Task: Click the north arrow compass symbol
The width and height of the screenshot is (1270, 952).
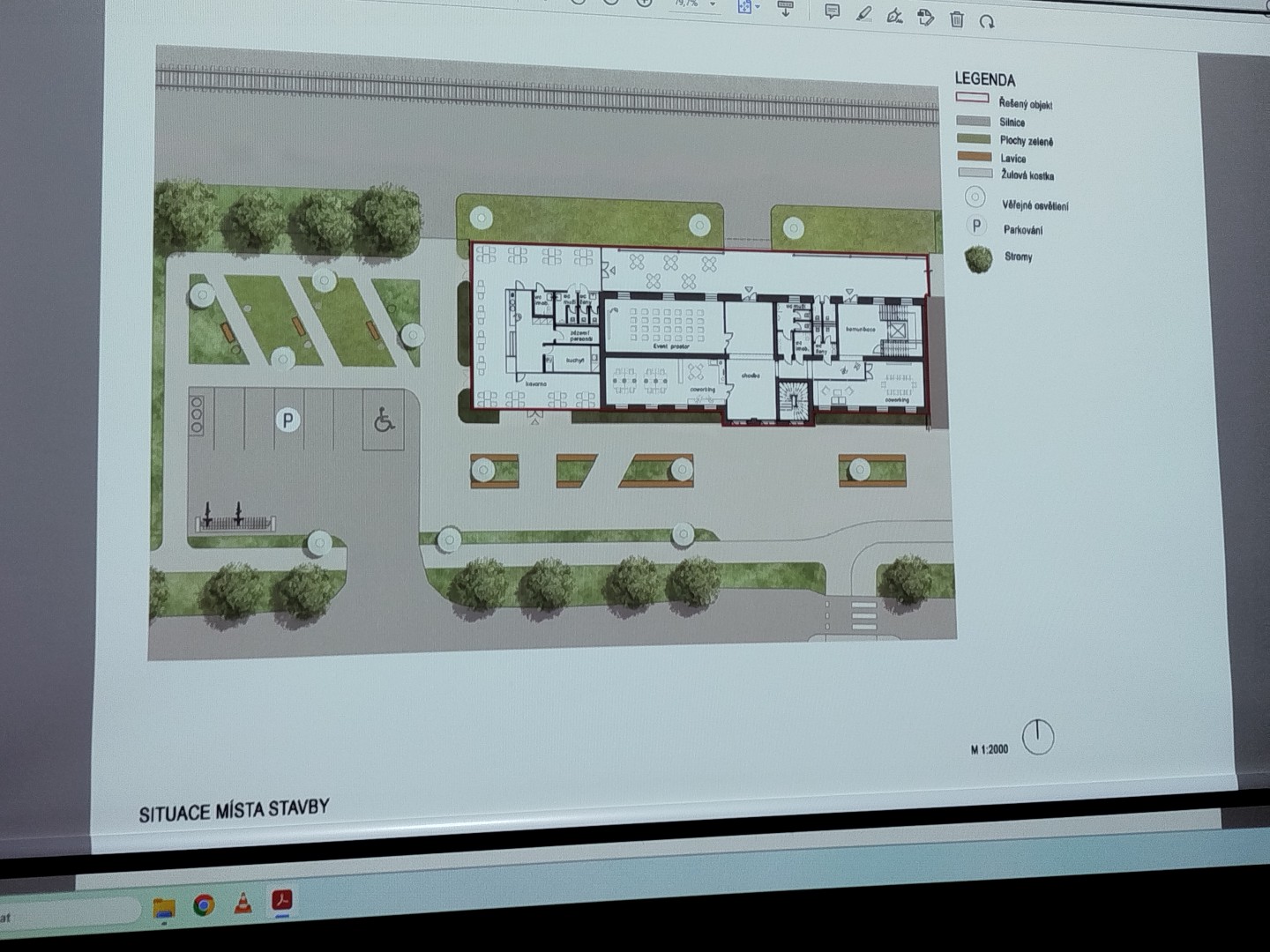Action: pyautogui.click(x=1038, y=737)
